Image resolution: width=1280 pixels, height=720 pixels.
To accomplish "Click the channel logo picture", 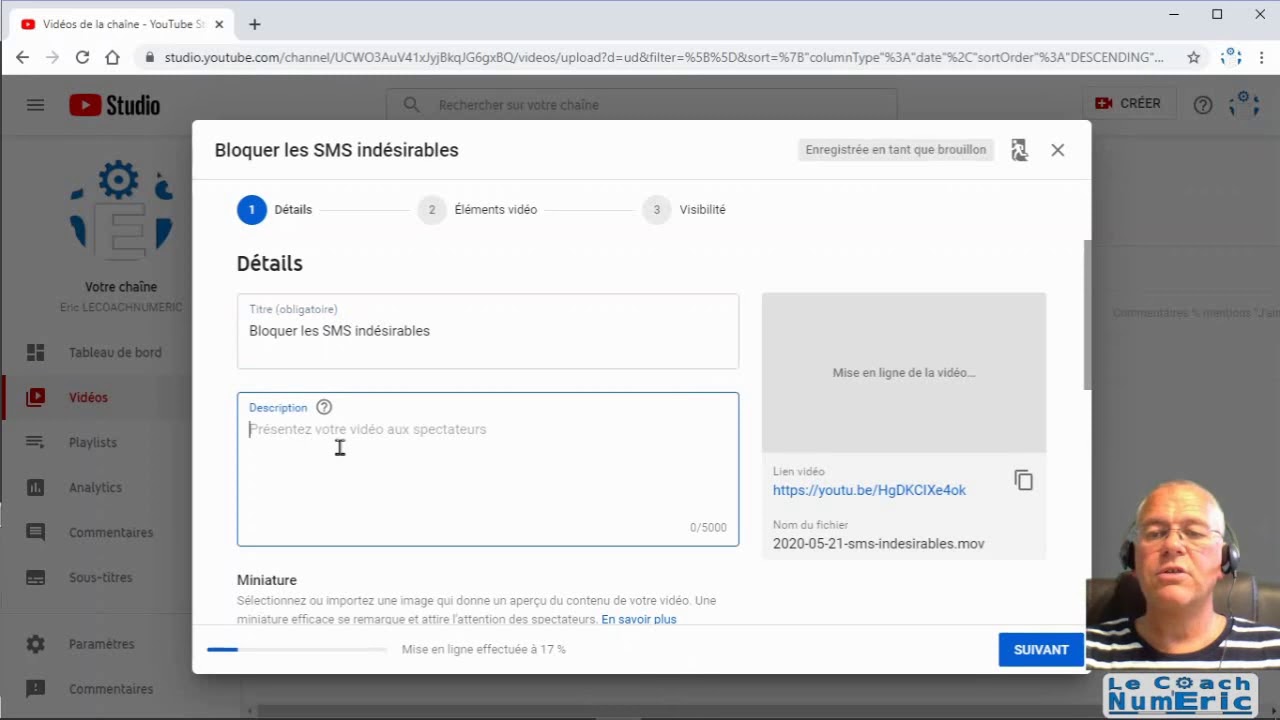I will tap(120, 211).
